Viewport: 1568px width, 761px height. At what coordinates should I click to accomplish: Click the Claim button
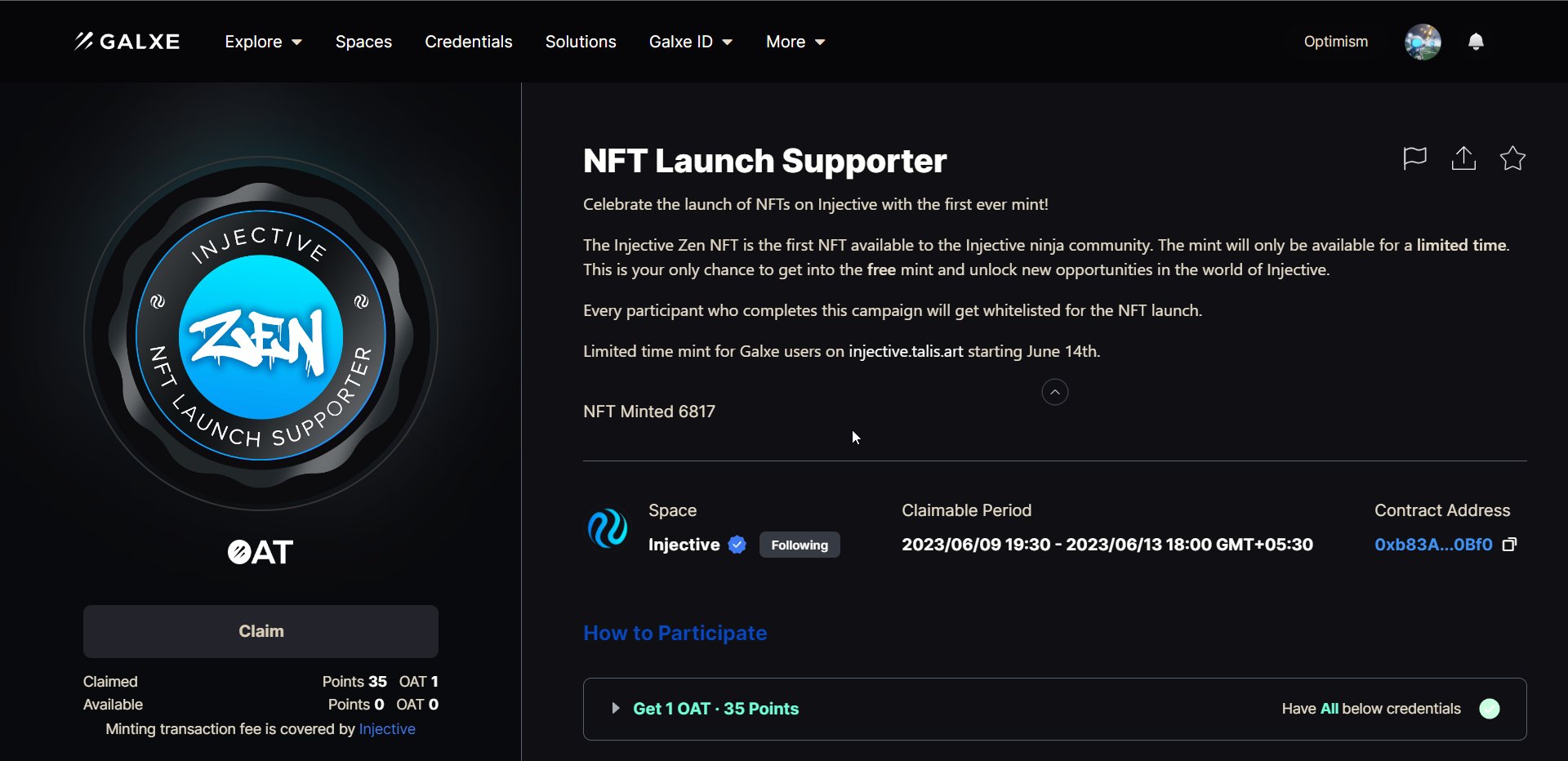click(x=261, y=631)
